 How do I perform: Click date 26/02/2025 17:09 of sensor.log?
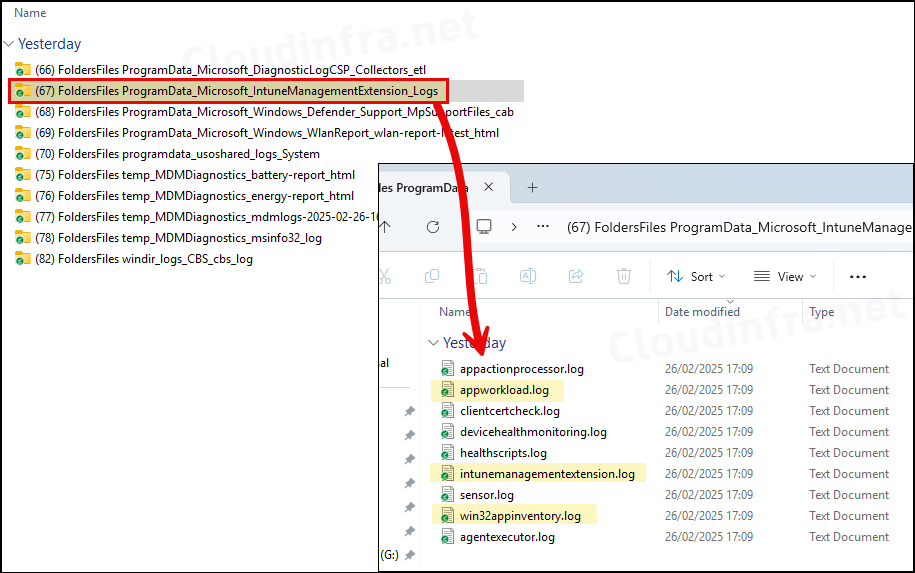point(708,495)
